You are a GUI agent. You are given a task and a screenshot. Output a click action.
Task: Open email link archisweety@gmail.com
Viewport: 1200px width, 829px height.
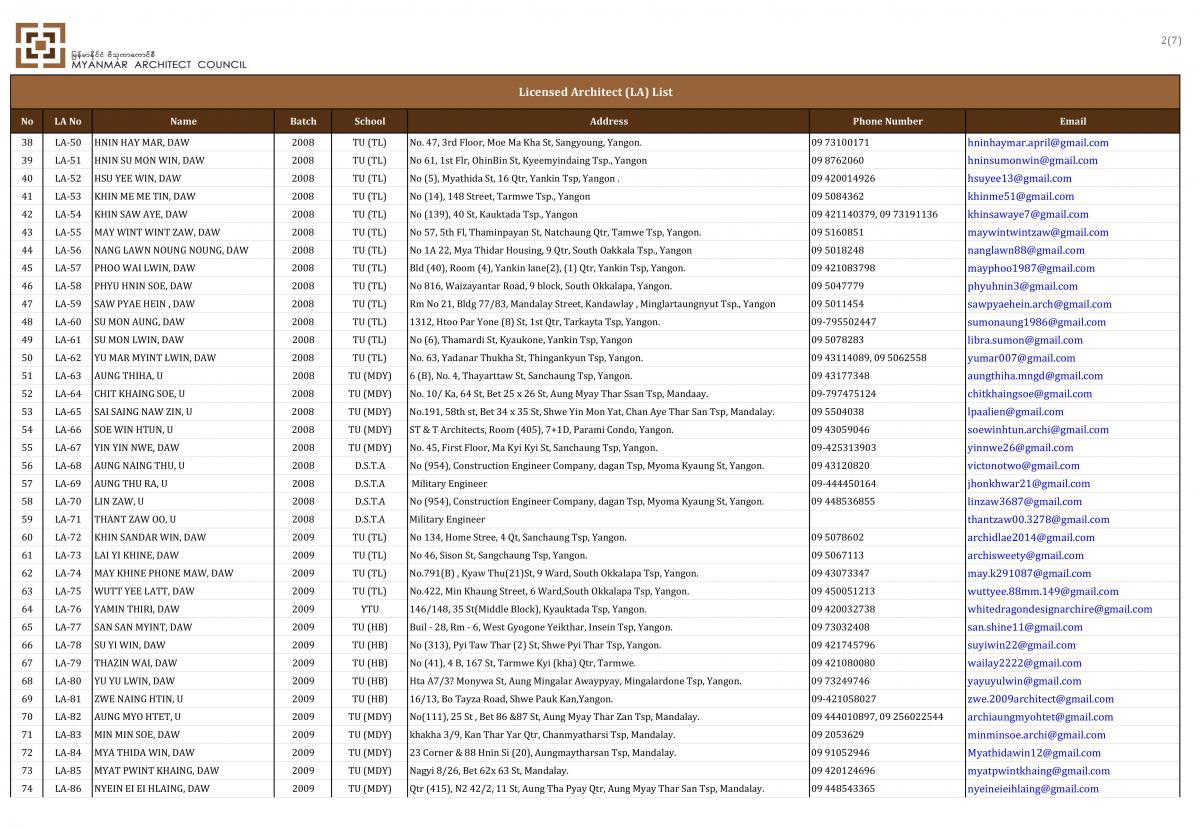pos(1025,556)
